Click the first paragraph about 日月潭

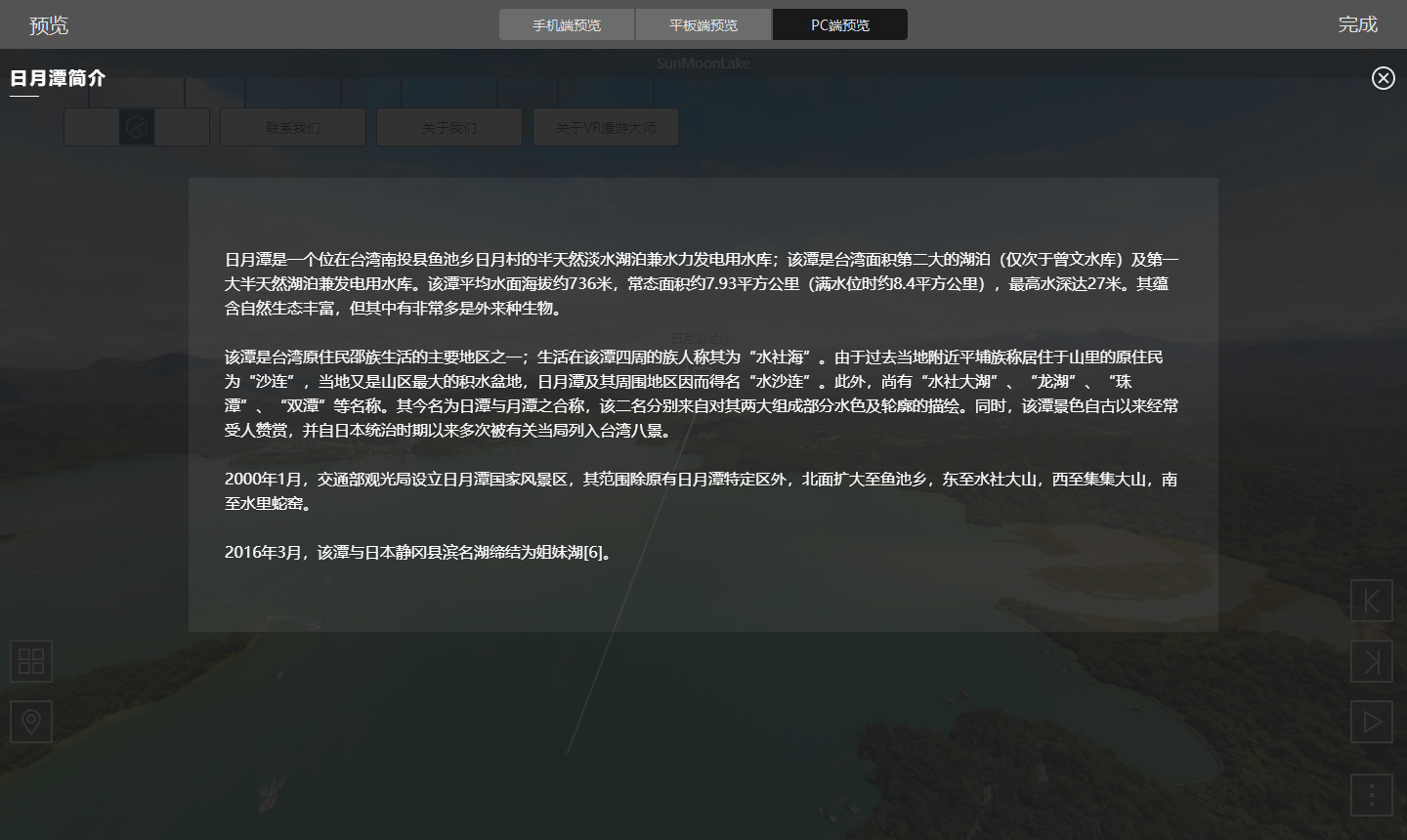coord(702,283)
